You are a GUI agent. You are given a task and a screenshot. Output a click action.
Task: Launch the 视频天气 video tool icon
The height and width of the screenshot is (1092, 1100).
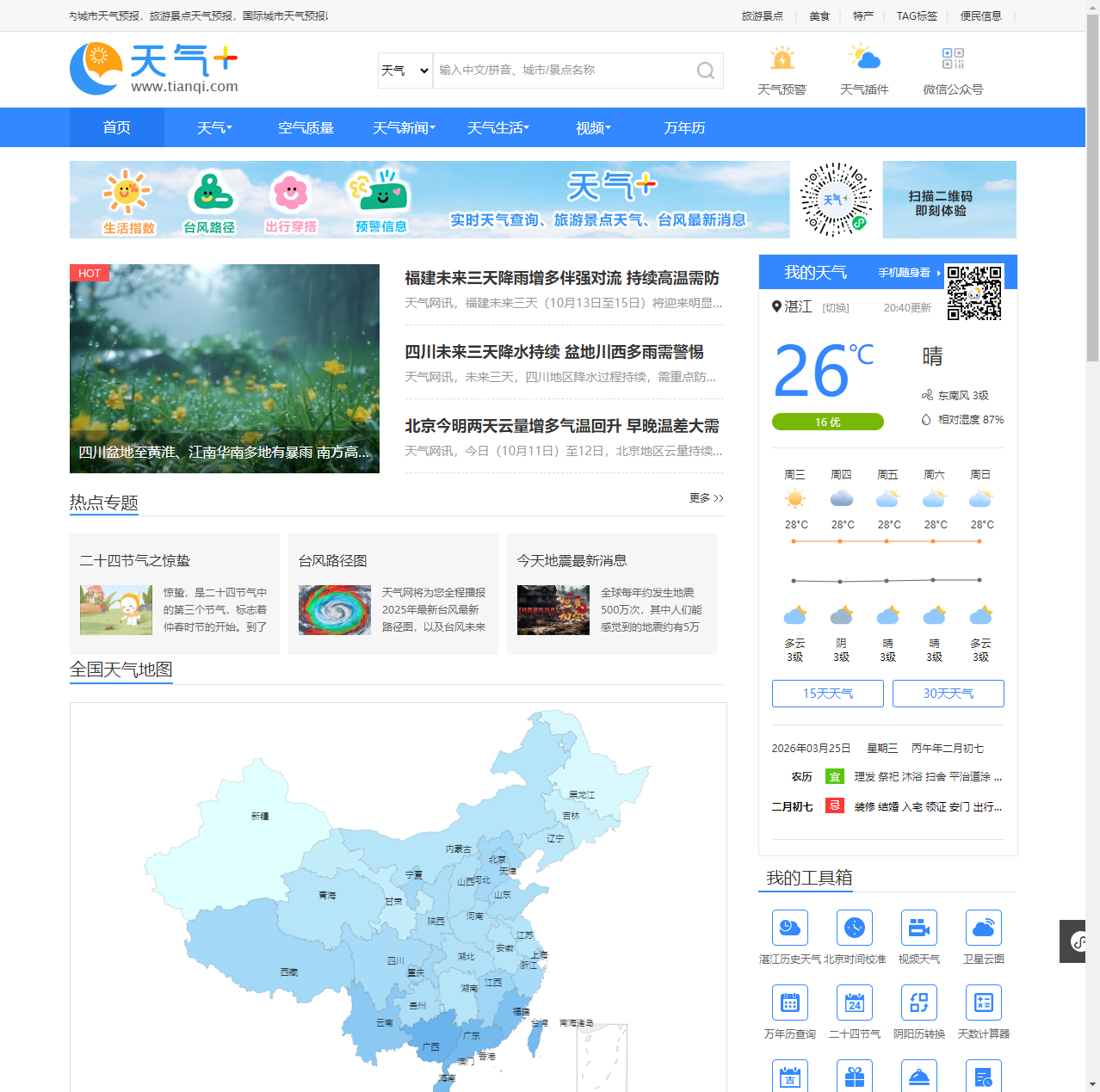click(x=918, y=928)
